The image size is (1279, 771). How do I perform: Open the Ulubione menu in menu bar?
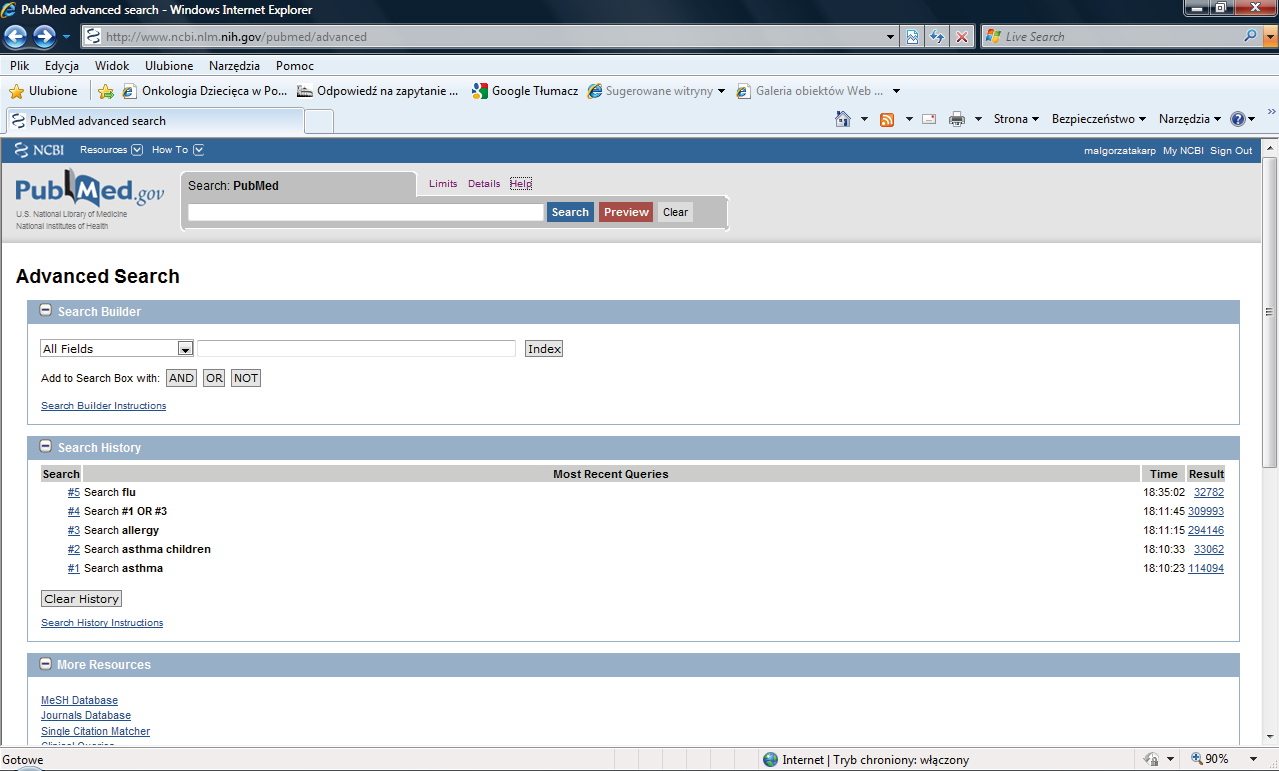point(169,66)
